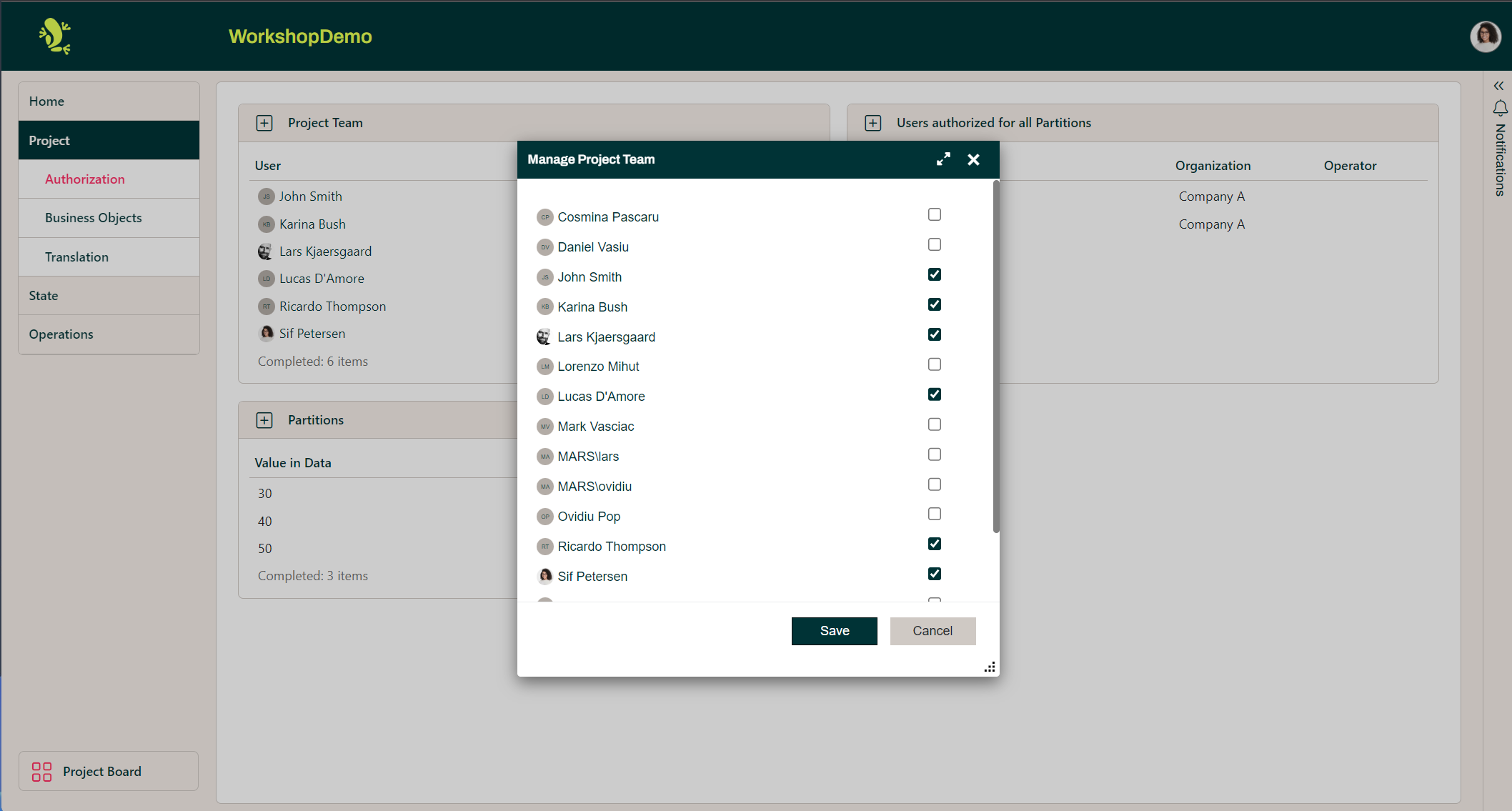Collapse the right sidebar with the chevrons
Viewport: 1512px width, 811px height.
pyautogui.click(x=1498, y=86)
